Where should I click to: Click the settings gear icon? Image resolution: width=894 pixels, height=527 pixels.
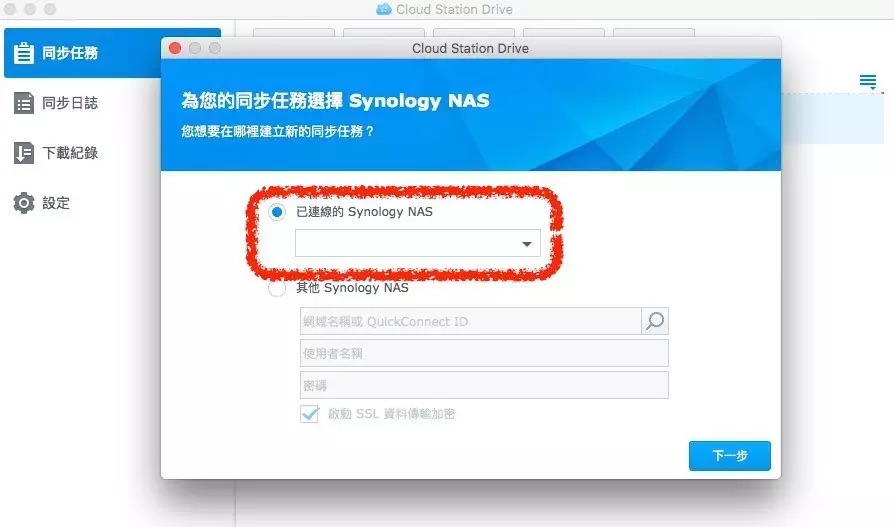point(24,203)
